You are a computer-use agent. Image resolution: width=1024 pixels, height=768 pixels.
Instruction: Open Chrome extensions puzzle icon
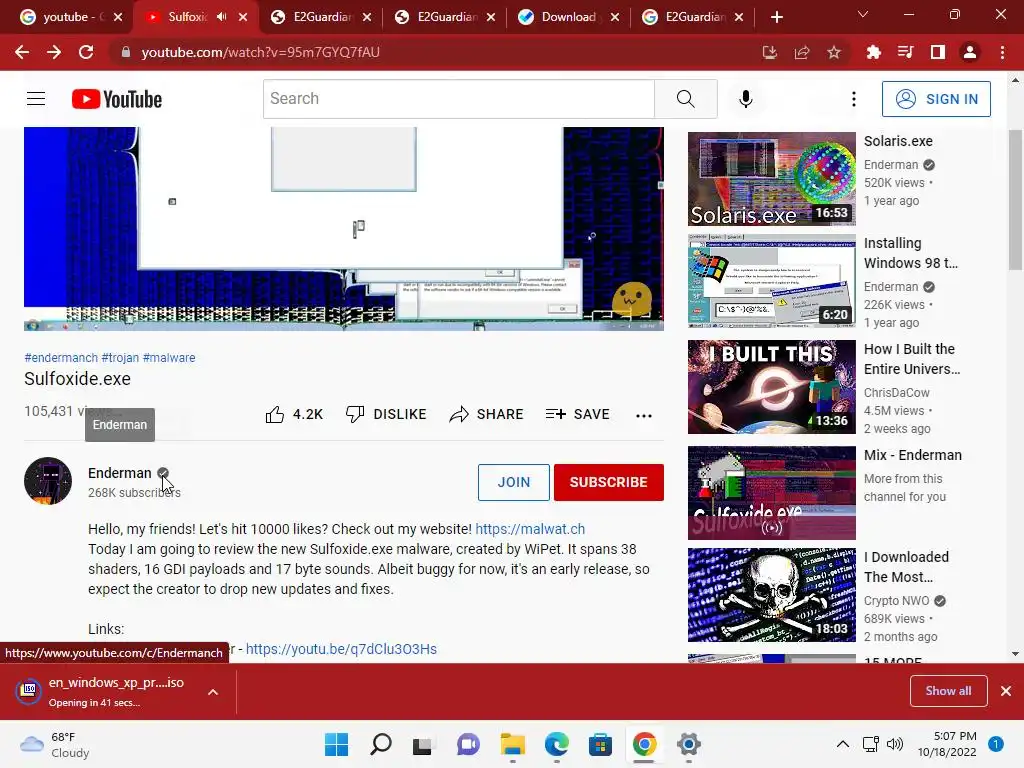coord(873,52)
